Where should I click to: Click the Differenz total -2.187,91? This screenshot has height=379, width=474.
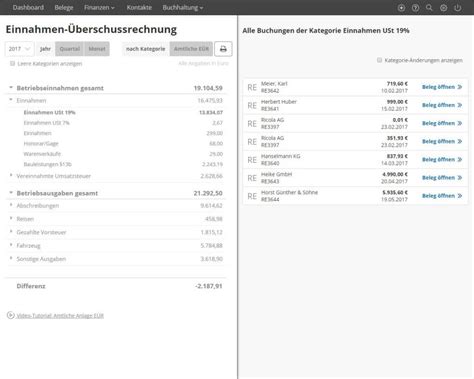[x=209, y=286]
